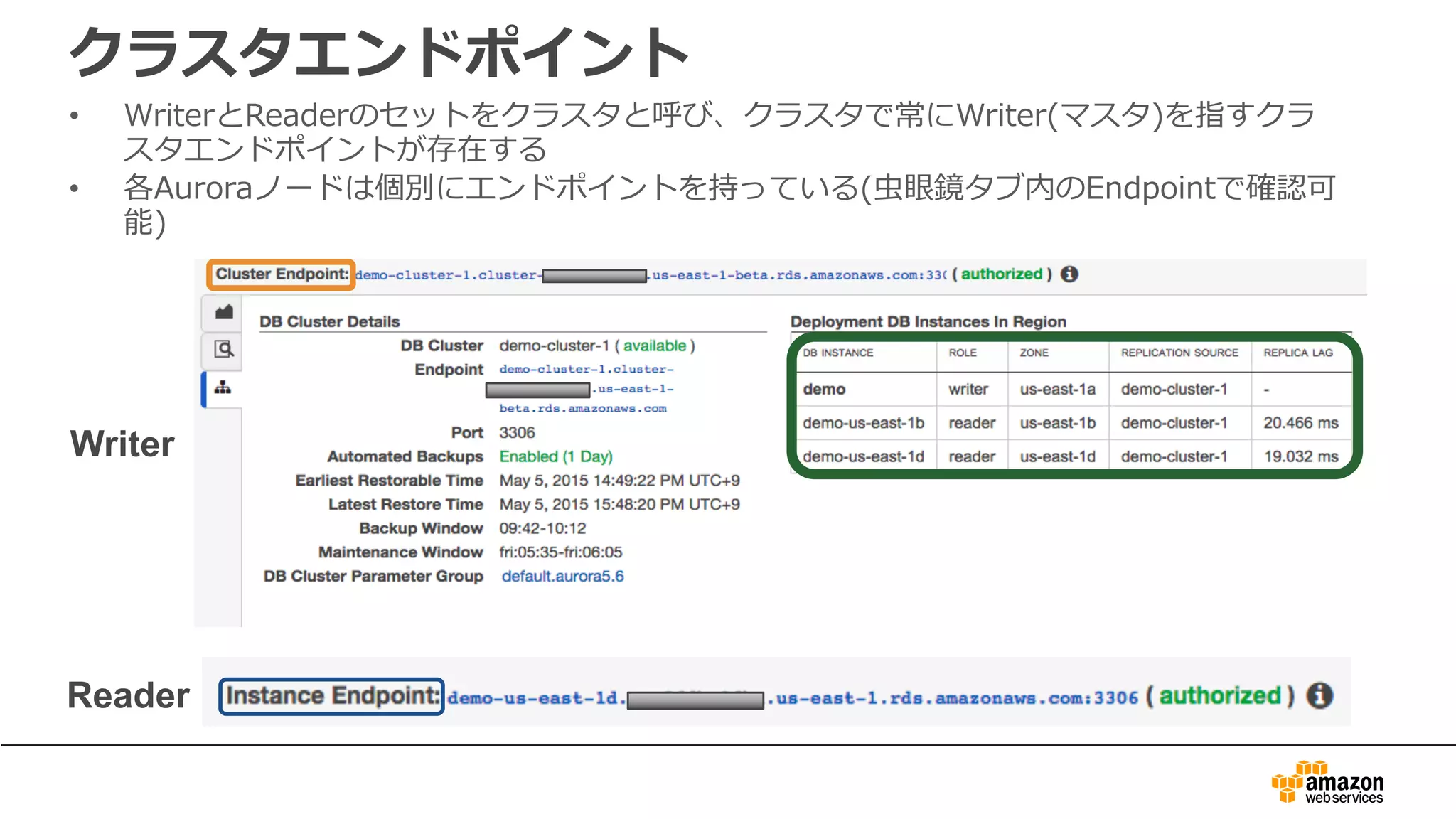
Task: Click the Enabled (1 Day) backups value
Action: pyautogui.click(x=555, y=456)
